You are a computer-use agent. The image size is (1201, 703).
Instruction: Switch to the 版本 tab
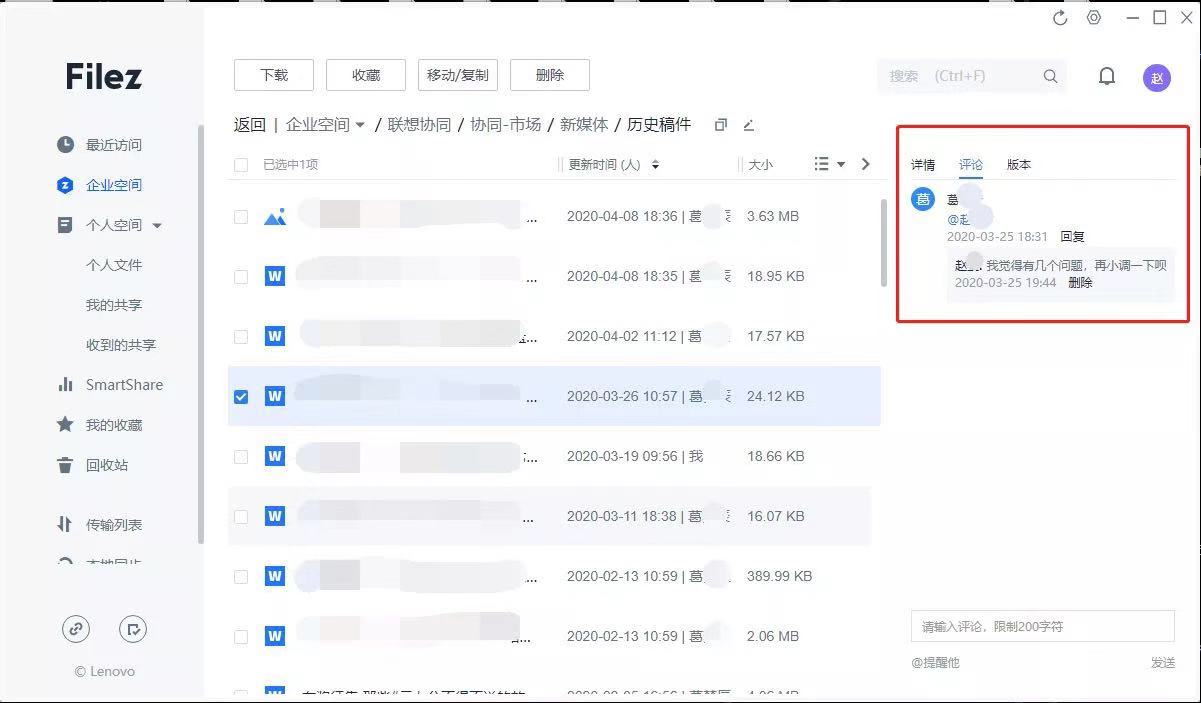[x=1018, y=165]
